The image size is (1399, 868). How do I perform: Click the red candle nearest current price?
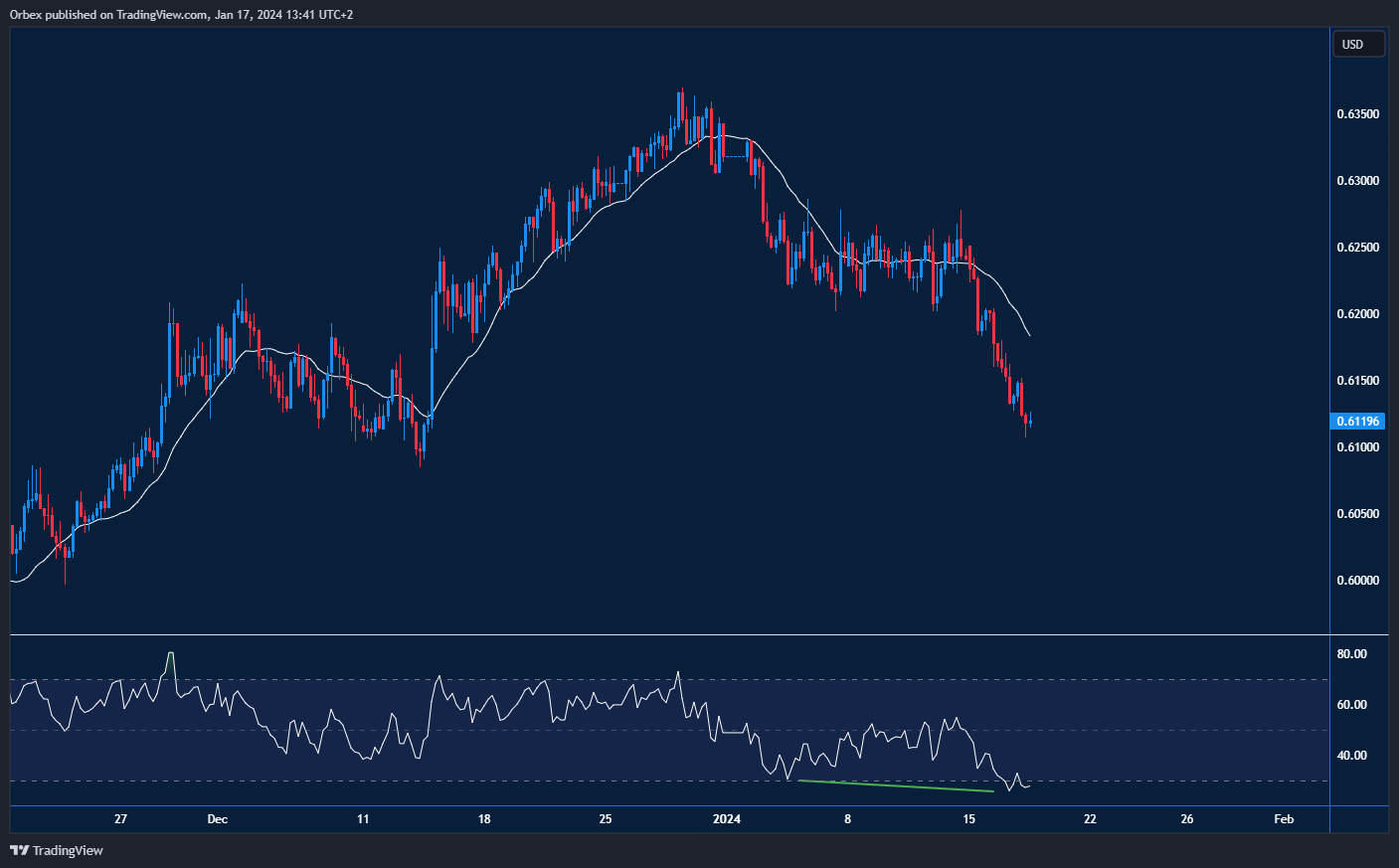click(x=1024, y=418)
